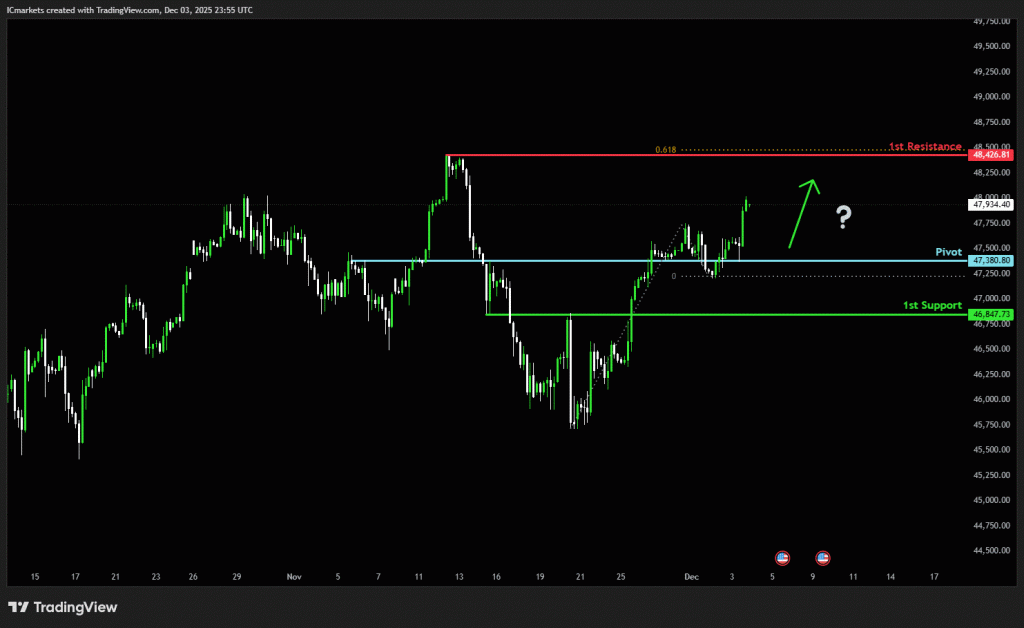Click the first US flag economic event icon
Screen dimensions: 1024x628
click(x=782, y=556)
